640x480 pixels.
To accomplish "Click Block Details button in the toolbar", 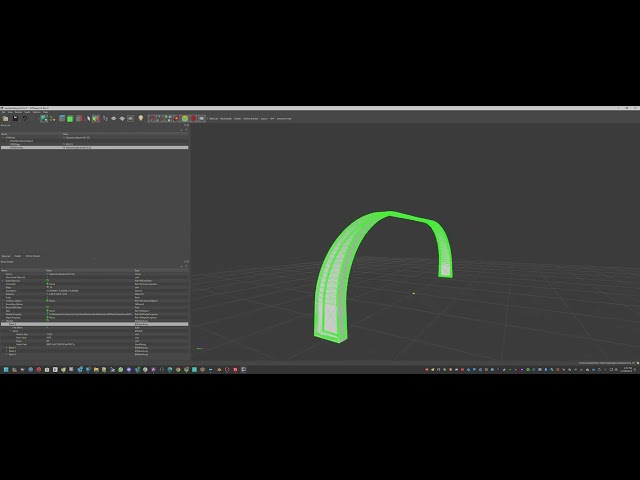I will 226,118.
